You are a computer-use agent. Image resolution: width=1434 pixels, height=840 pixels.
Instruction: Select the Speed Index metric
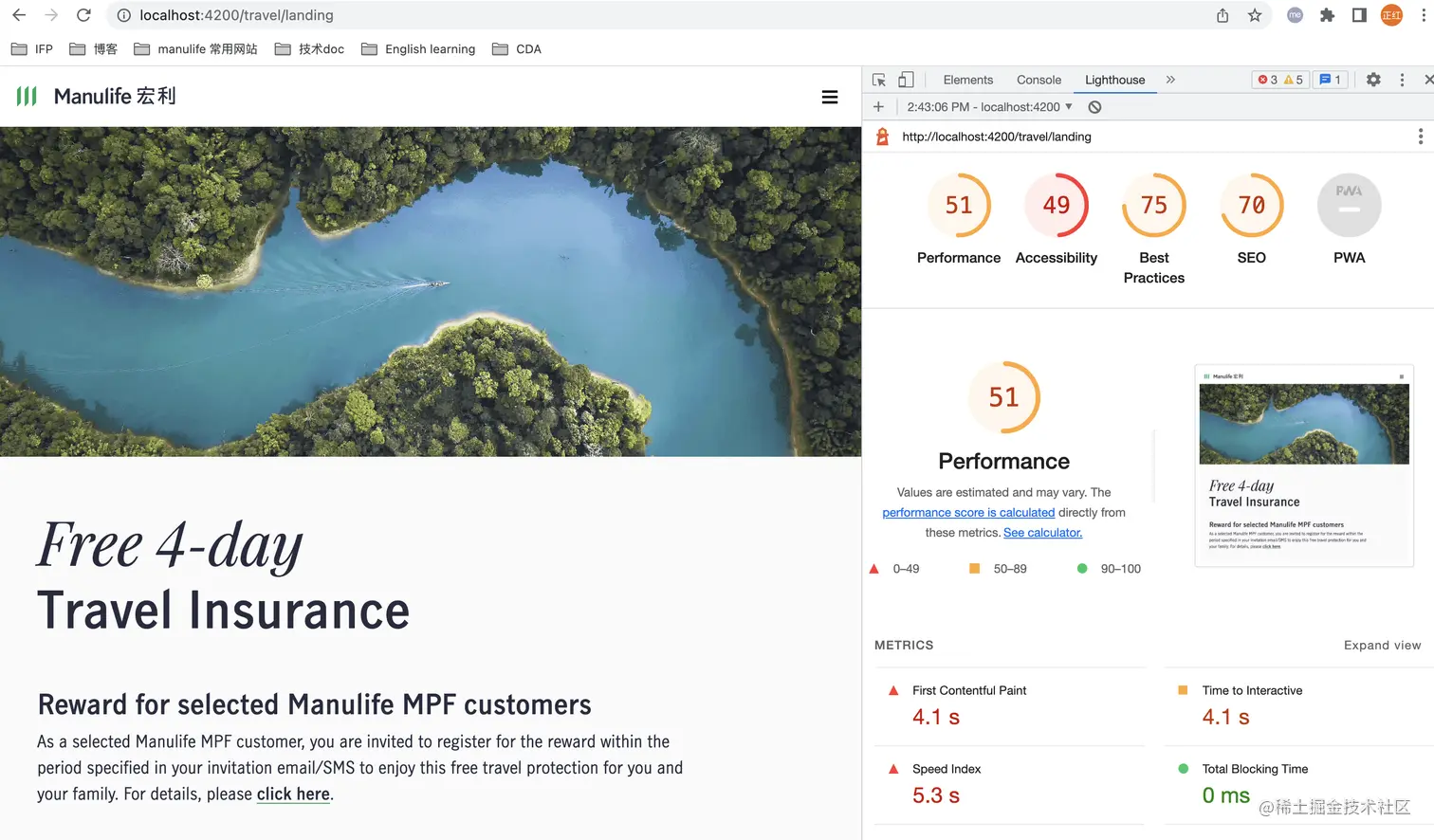[x=1009, y=785]
